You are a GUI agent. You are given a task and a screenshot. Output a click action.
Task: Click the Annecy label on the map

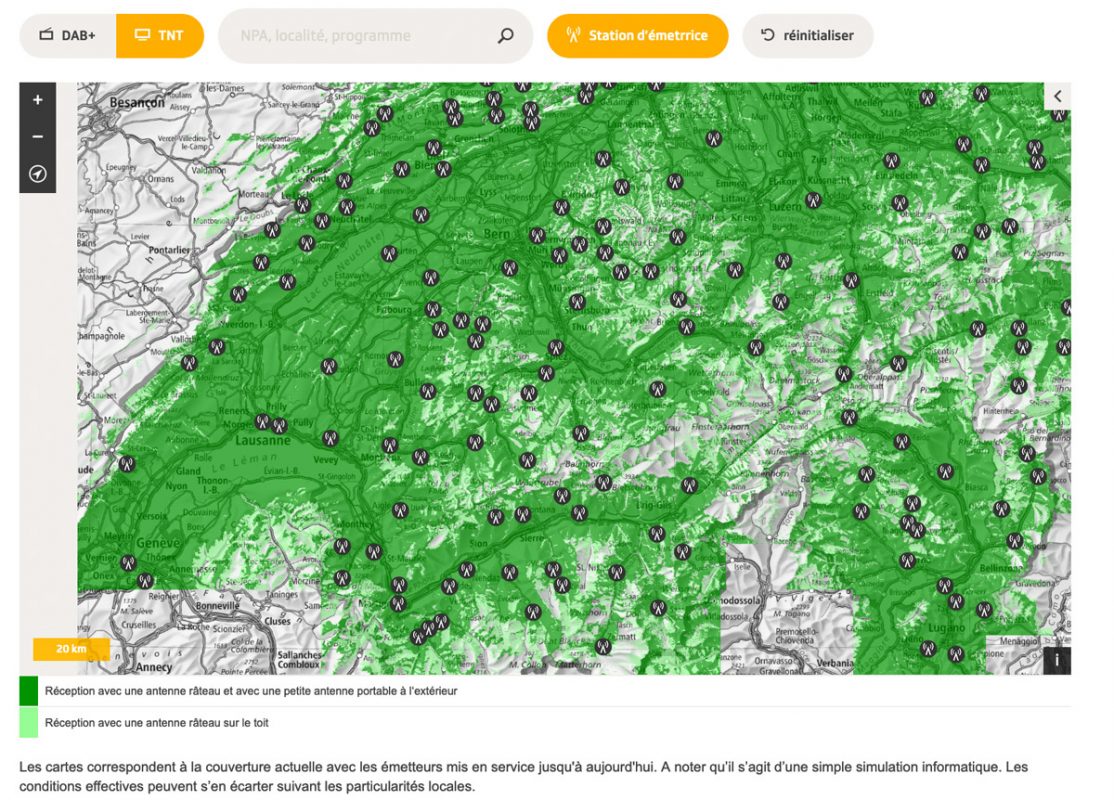[154, 667]
